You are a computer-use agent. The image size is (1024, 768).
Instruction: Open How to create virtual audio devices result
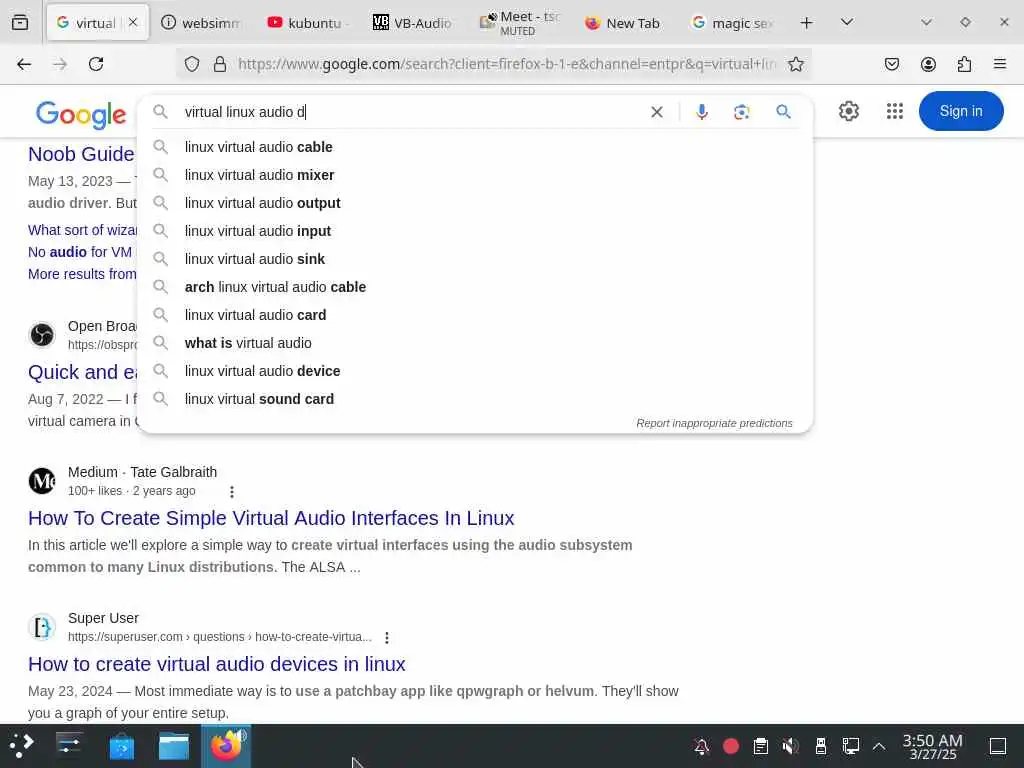pos(217,664)
